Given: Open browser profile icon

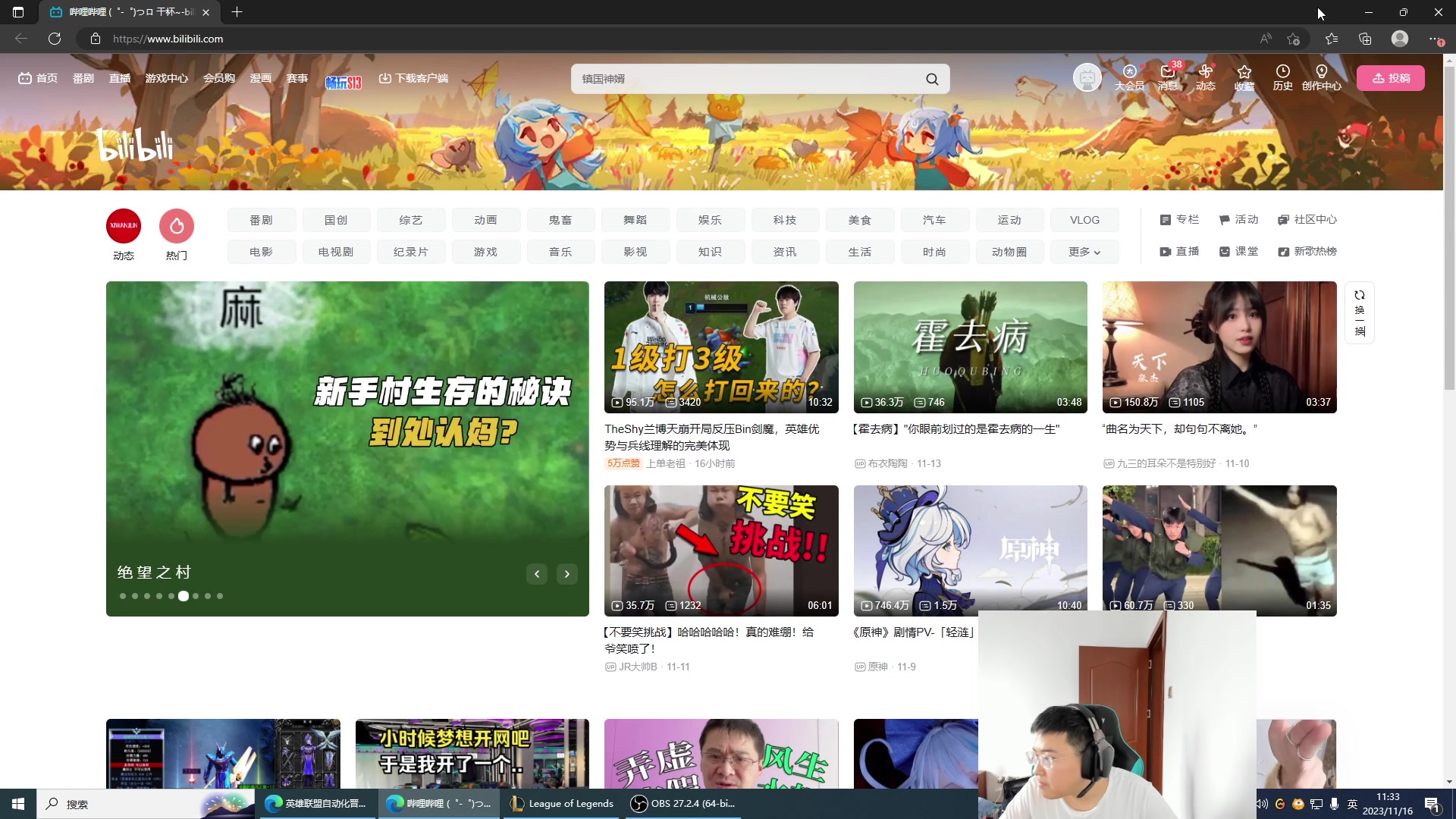Looking at the screenshot, I should [x=1400, y=39].
